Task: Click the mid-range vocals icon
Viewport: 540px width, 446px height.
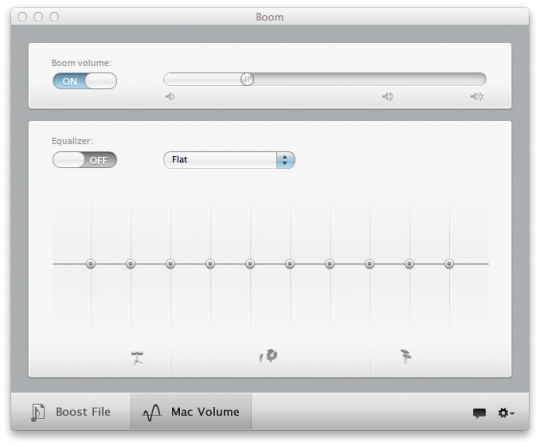Action: point(269,356)
